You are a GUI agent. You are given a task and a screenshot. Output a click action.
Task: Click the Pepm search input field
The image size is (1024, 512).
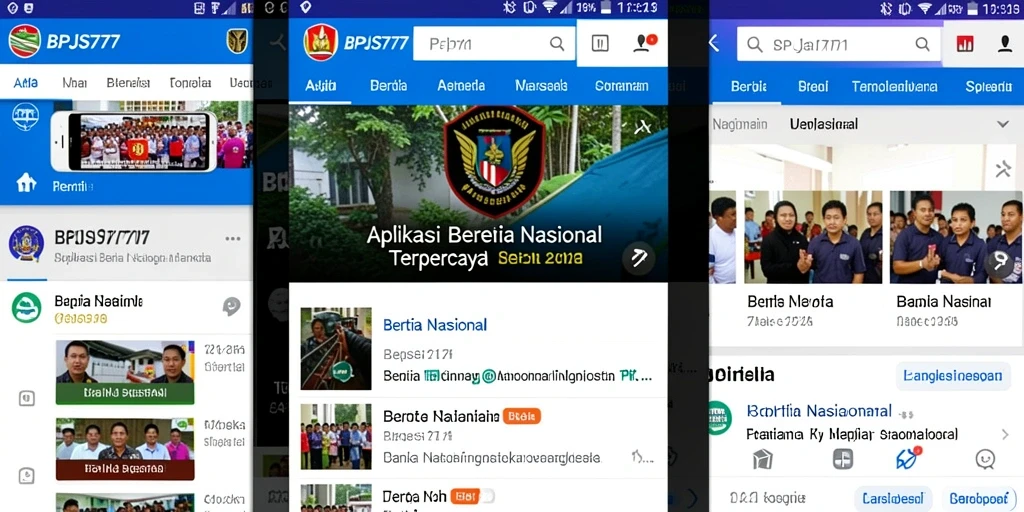(x=494, y=44)
